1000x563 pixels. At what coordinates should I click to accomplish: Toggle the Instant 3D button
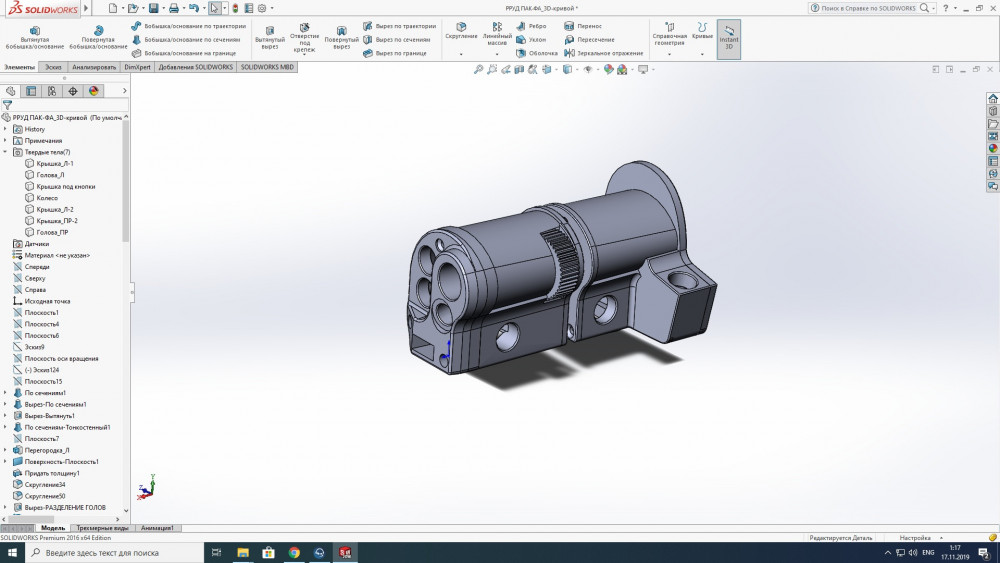(x=729, y=38)
